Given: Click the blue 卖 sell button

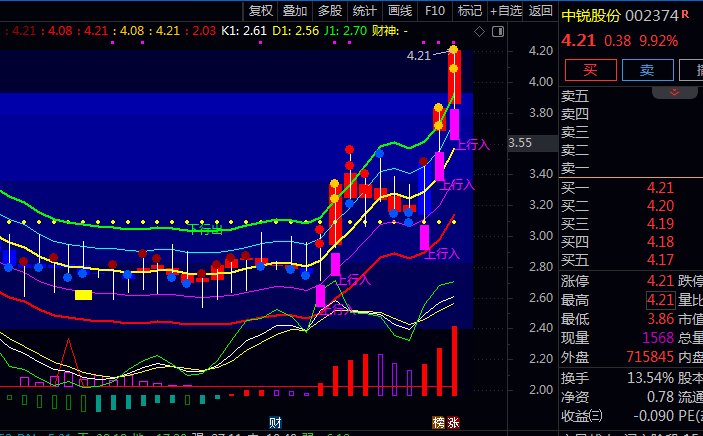Looking at the screenshot, I should tap(647, 70).
